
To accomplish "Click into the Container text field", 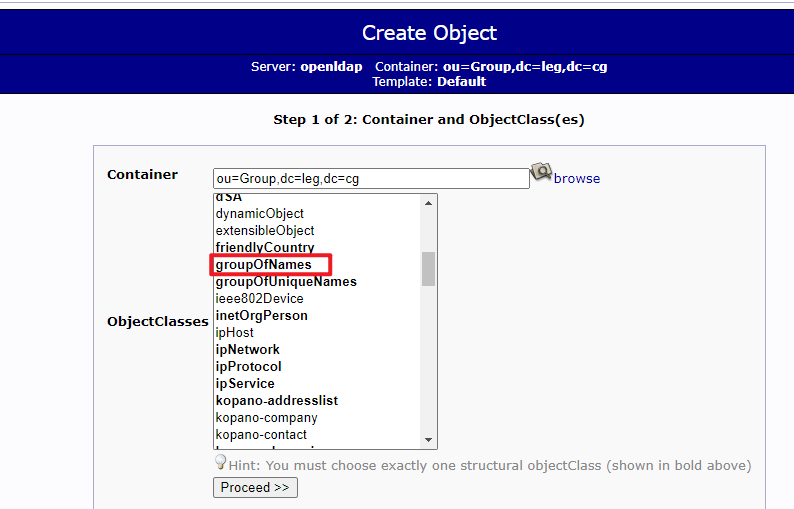I will [x=371, y=178].
